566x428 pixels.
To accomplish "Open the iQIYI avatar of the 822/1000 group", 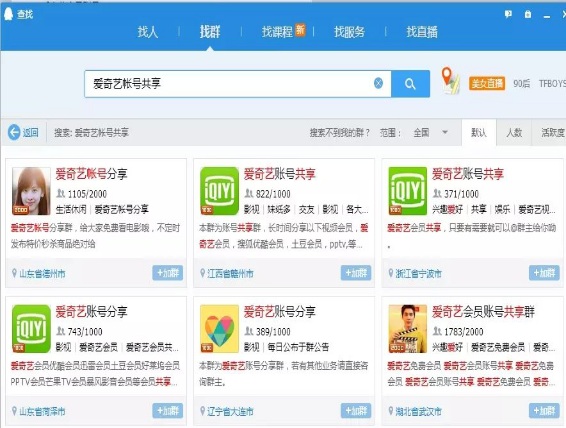I will point(219,191).
